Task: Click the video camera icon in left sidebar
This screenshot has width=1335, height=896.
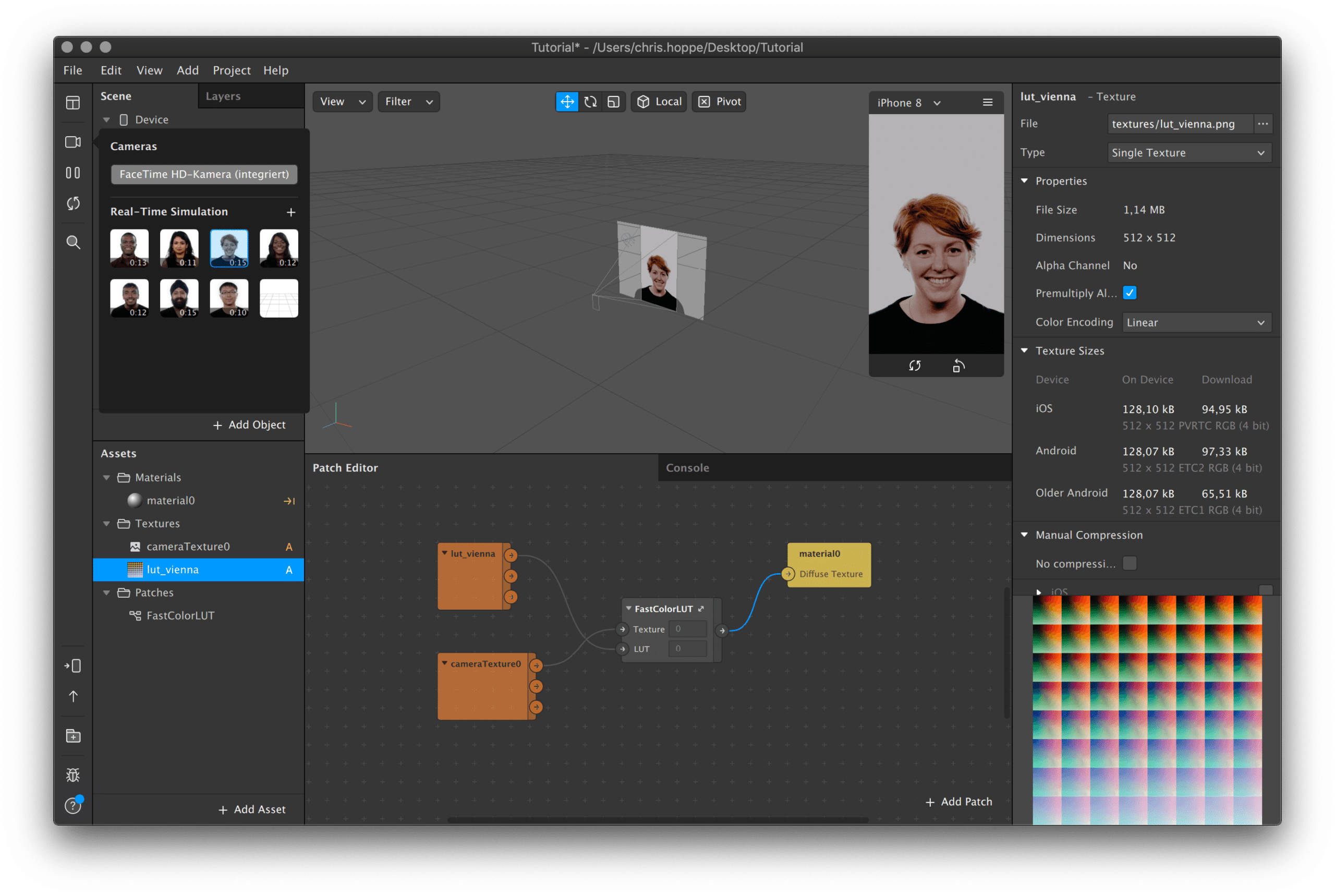Action: [x=73, y=142]
